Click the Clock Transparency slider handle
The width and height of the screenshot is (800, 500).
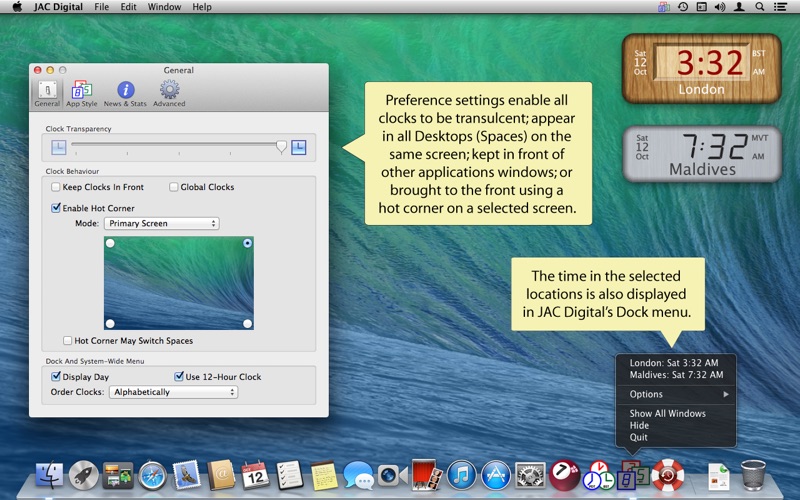[x=281, y=147]
